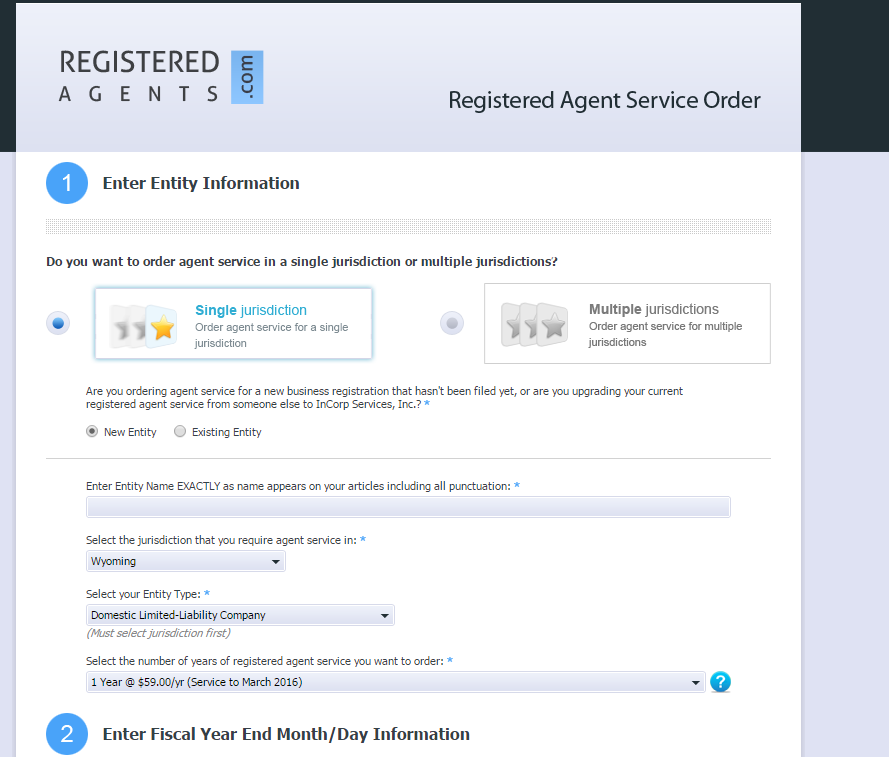889x757 pixels.
Task: Select the Single jurisdiction radio button
Action: pyautogui.click(x=58, y=323)
